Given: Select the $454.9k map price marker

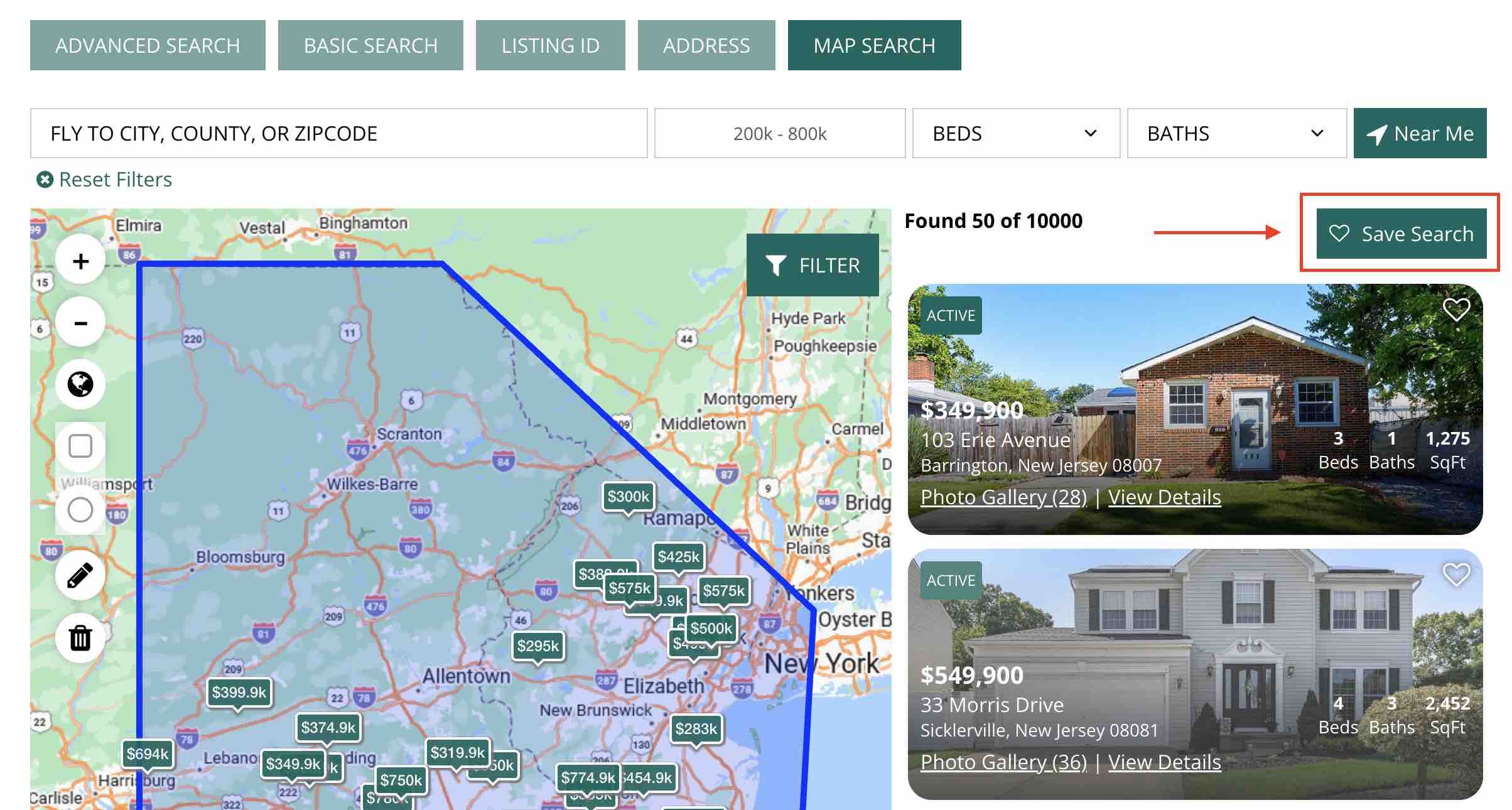Looking at the screenshot, I should pyautogui.click(x=649, y=778).
